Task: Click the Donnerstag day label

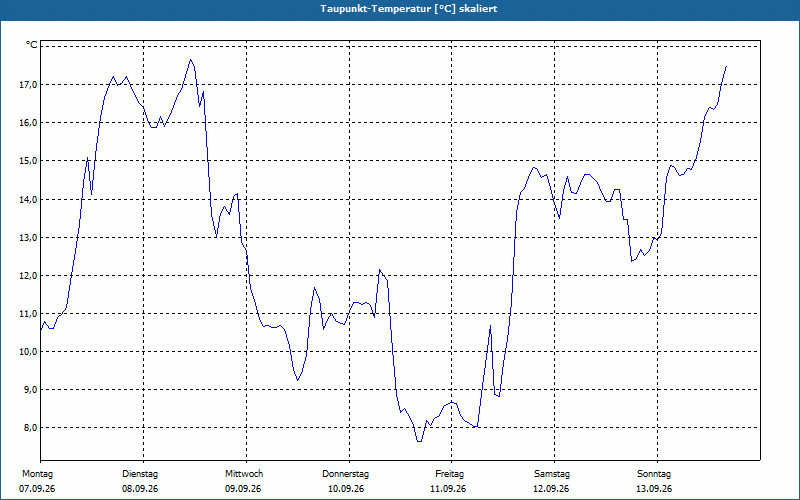Action: coord(345,474)
